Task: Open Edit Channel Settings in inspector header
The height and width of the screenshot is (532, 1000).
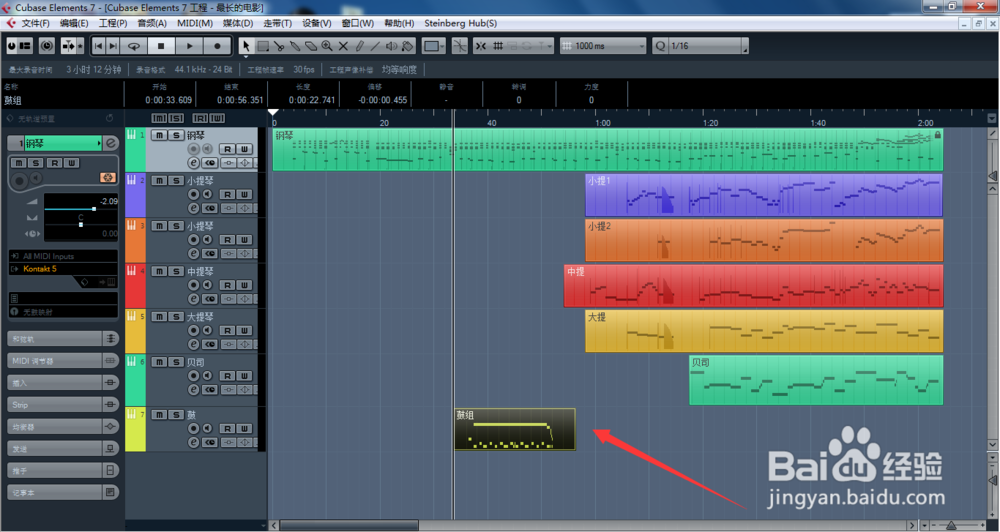Action: [x=110, y=144]
